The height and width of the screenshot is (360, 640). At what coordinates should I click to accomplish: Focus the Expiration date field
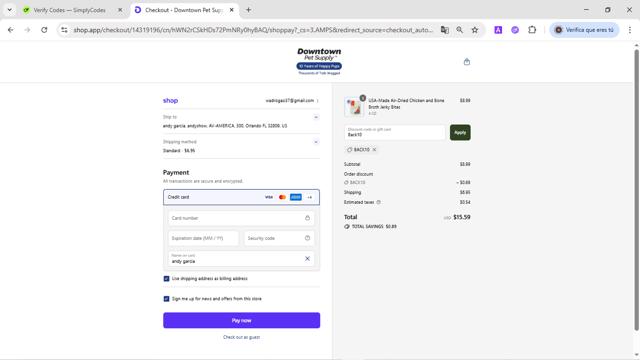[x=203, y=238]
